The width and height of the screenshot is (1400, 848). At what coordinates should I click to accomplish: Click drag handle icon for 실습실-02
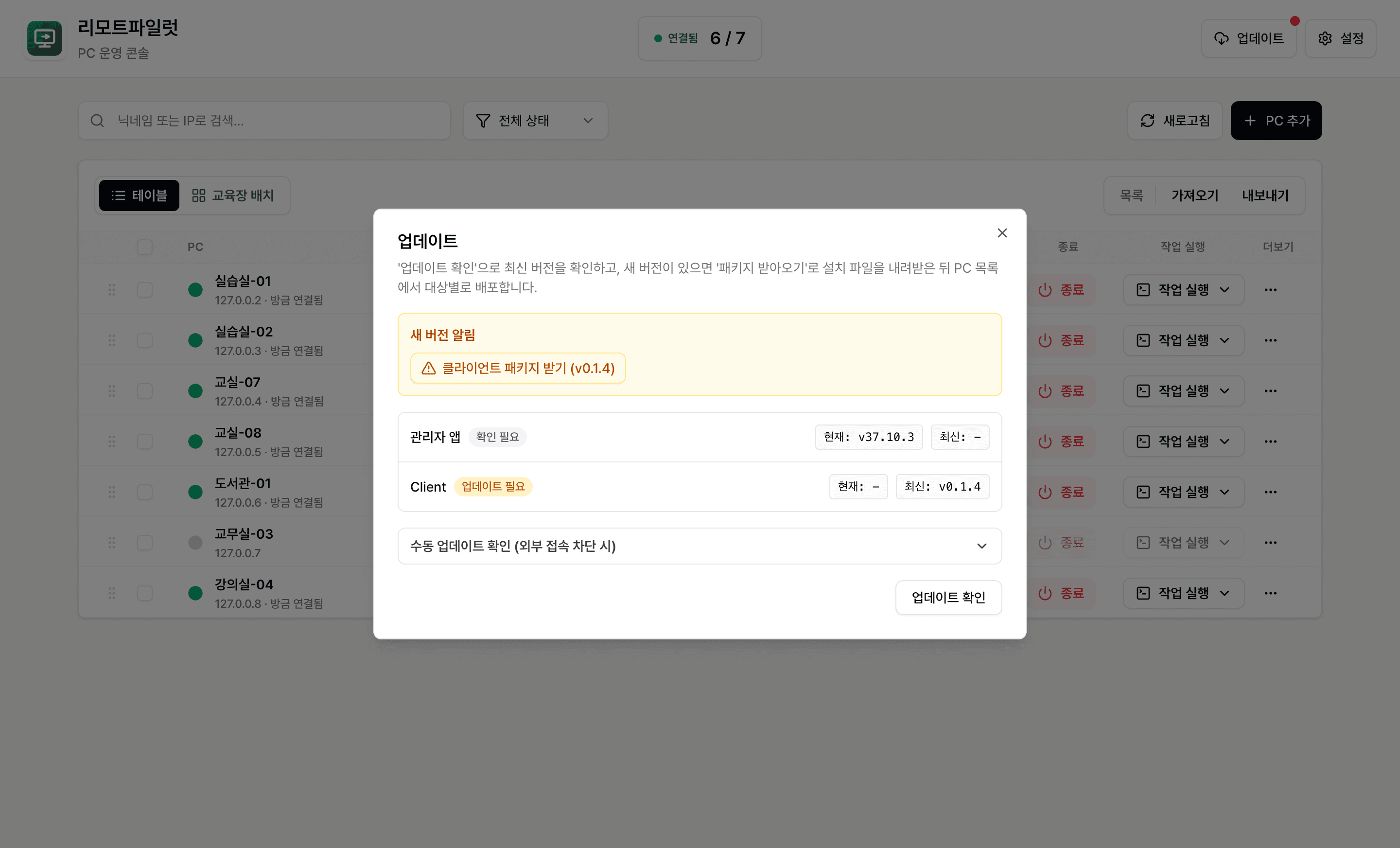pyautogui.click(x=112, y=340)
